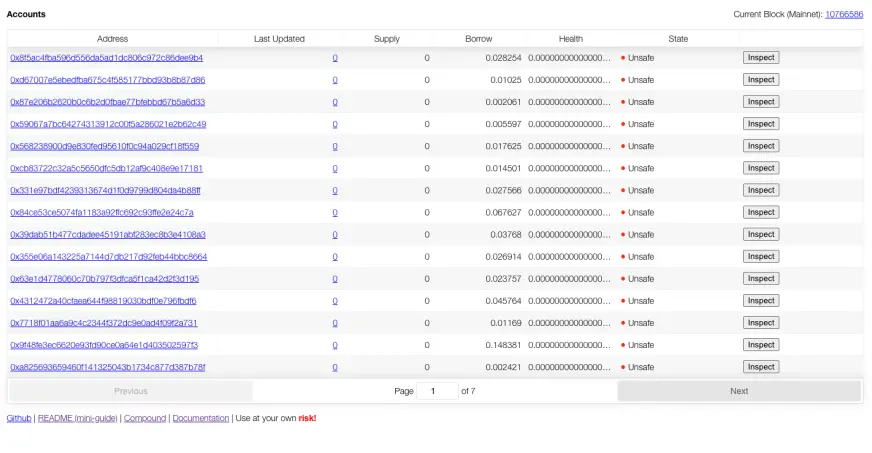Viewport: 872px width, 453px height.
Task: Inspect the account with borrow 0.023757
Action: [x=761, y=278]
